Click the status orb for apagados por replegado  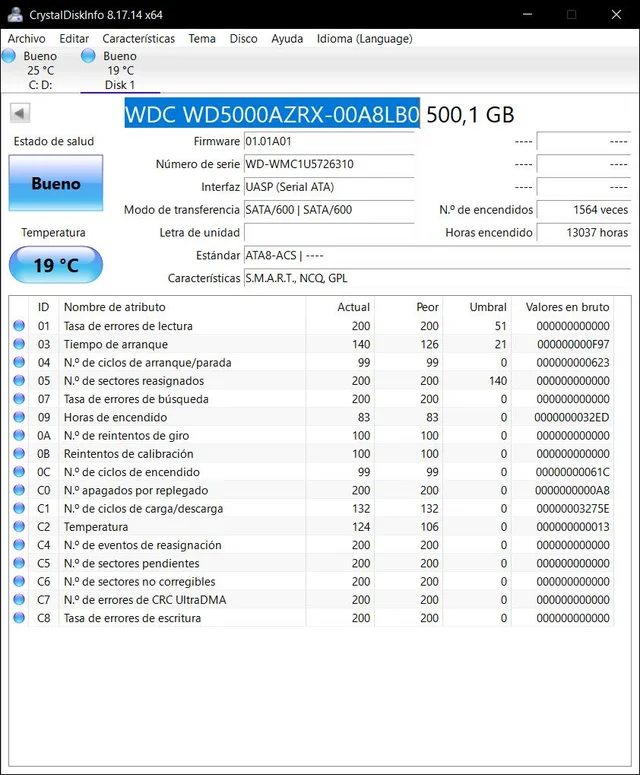point(19,490)
